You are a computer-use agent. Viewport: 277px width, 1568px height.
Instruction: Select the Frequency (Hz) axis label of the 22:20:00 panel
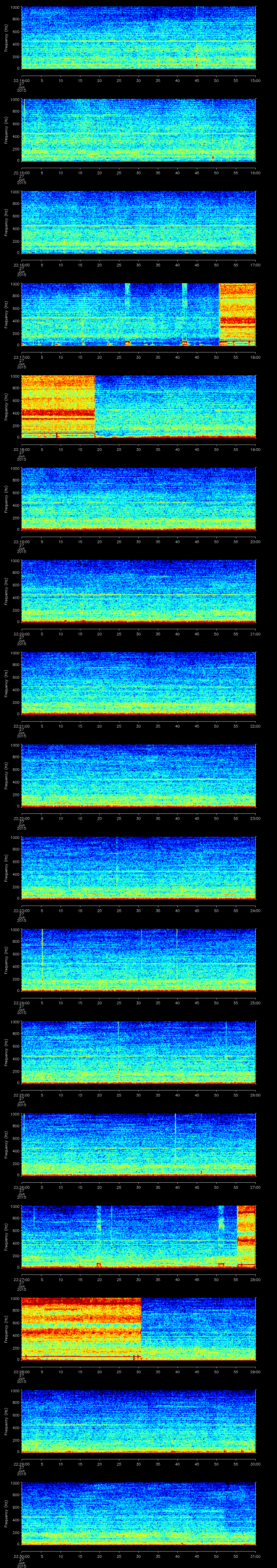tap(7, 591)
